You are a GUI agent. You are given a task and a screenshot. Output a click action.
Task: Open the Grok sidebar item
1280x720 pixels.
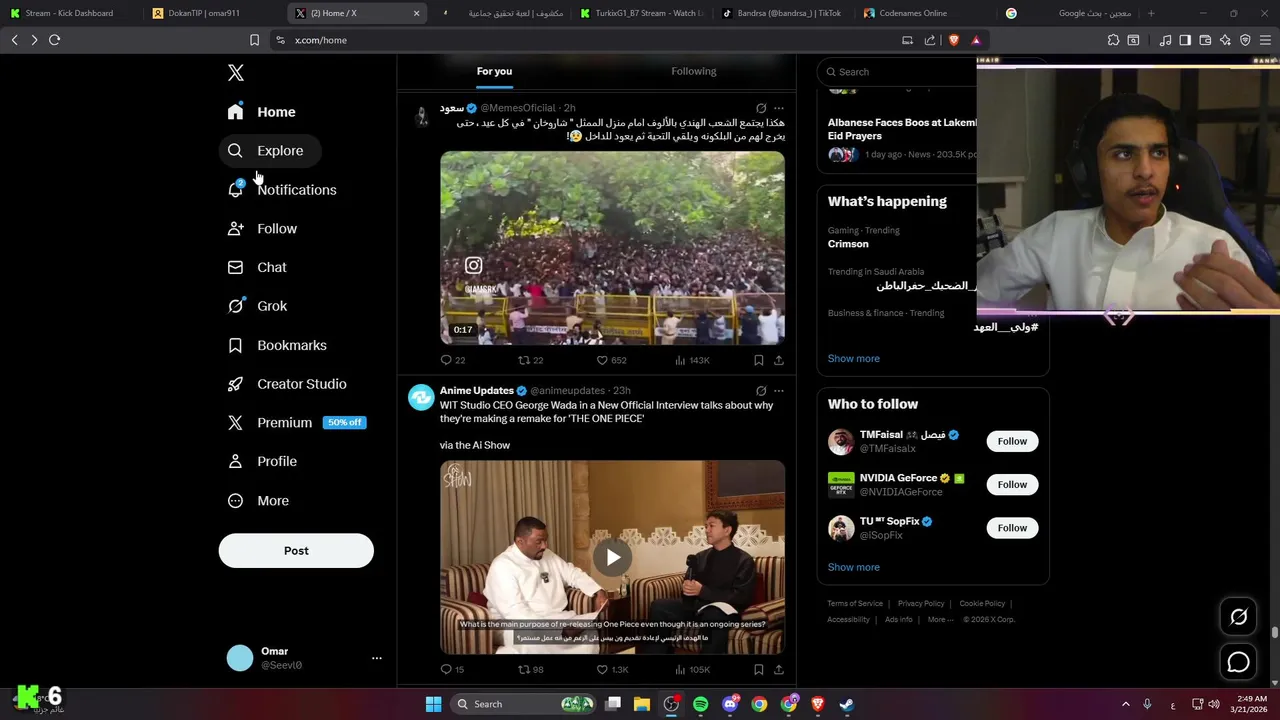click(x=257, y=306)
